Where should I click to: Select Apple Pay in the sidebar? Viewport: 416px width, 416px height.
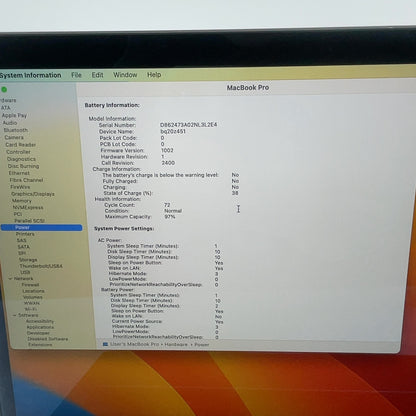click(14, 115)
